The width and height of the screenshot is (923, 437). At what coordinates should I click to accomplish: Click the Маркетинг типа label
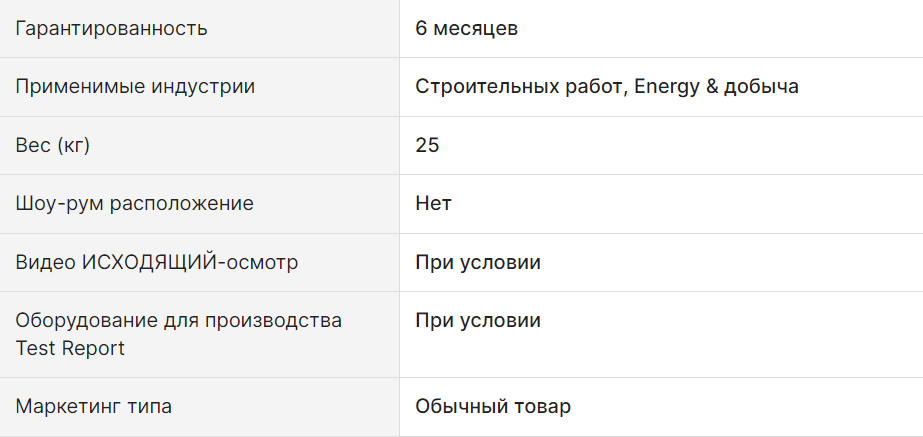pyautogui.click(x=94, y=406)
